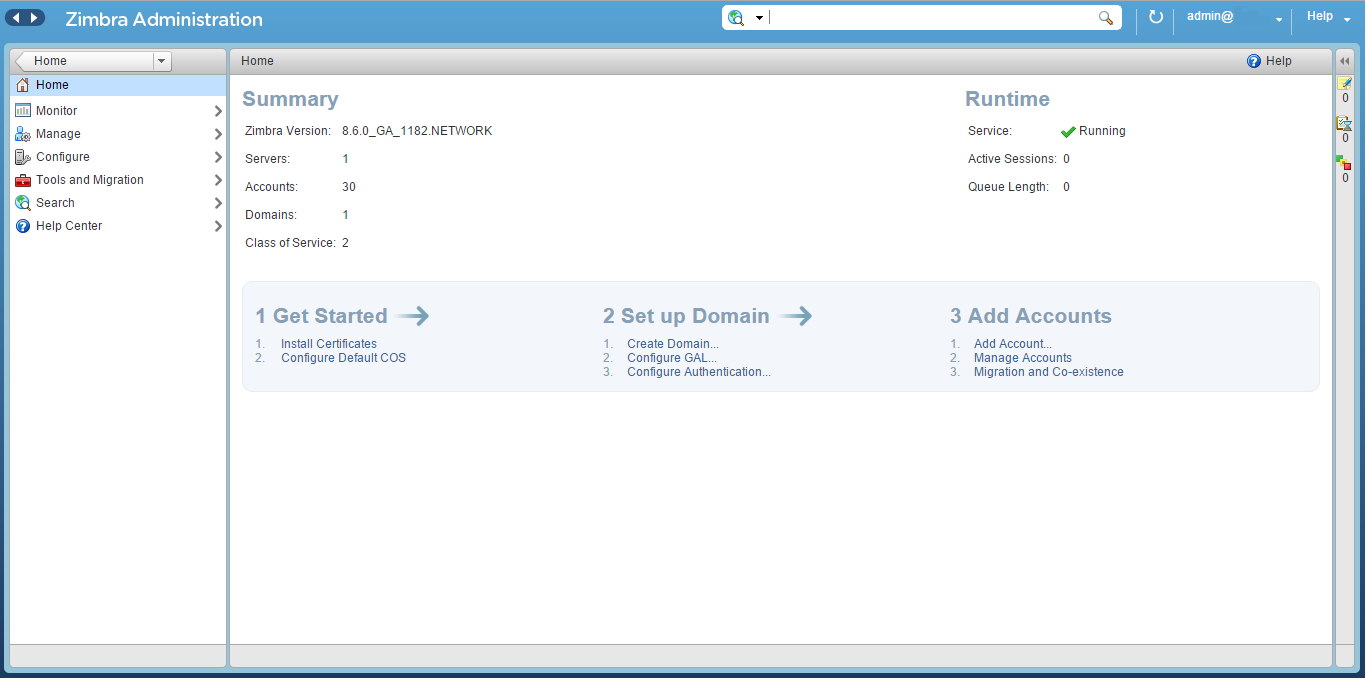This screenshot has height=679, width=1366.
Task: Open the Configure GAL... link
Action: [672, 358]
